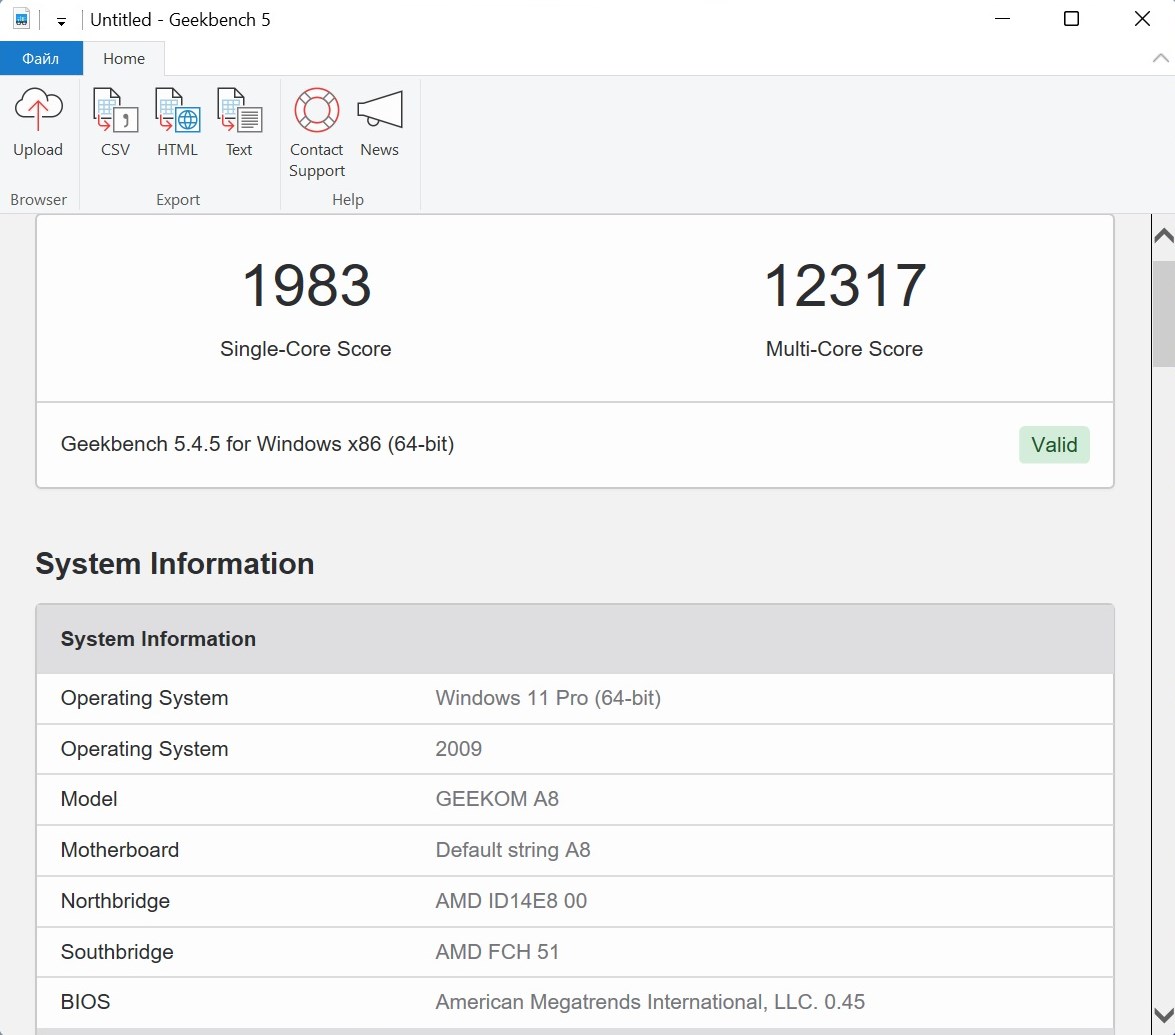Switch to the Home ribbon tab

124,59
